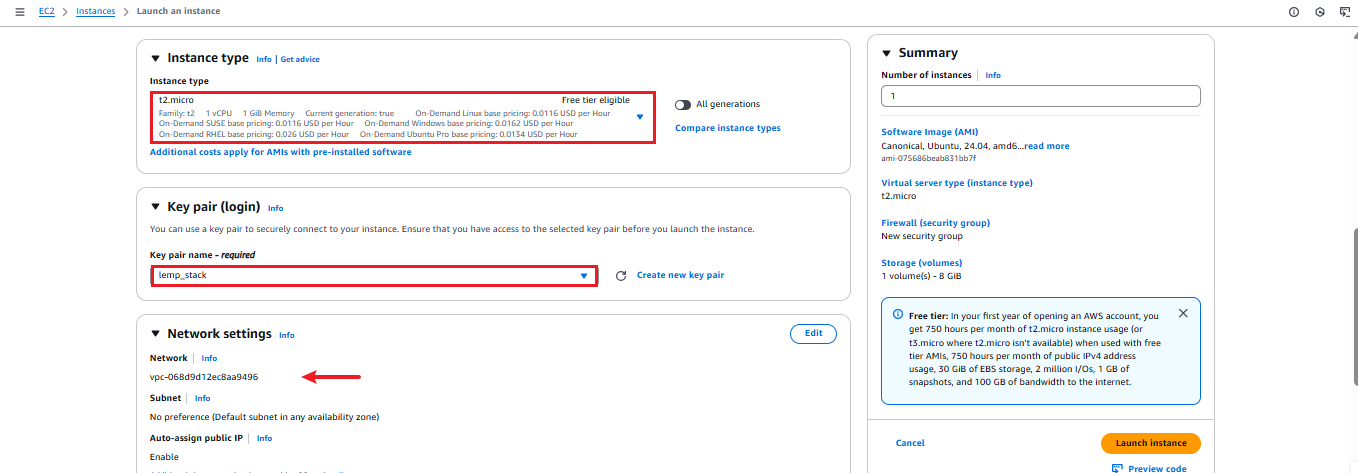Open Info link beside Instance type heading
Viewport: 1358px width, 473px height.
[264, 60]
